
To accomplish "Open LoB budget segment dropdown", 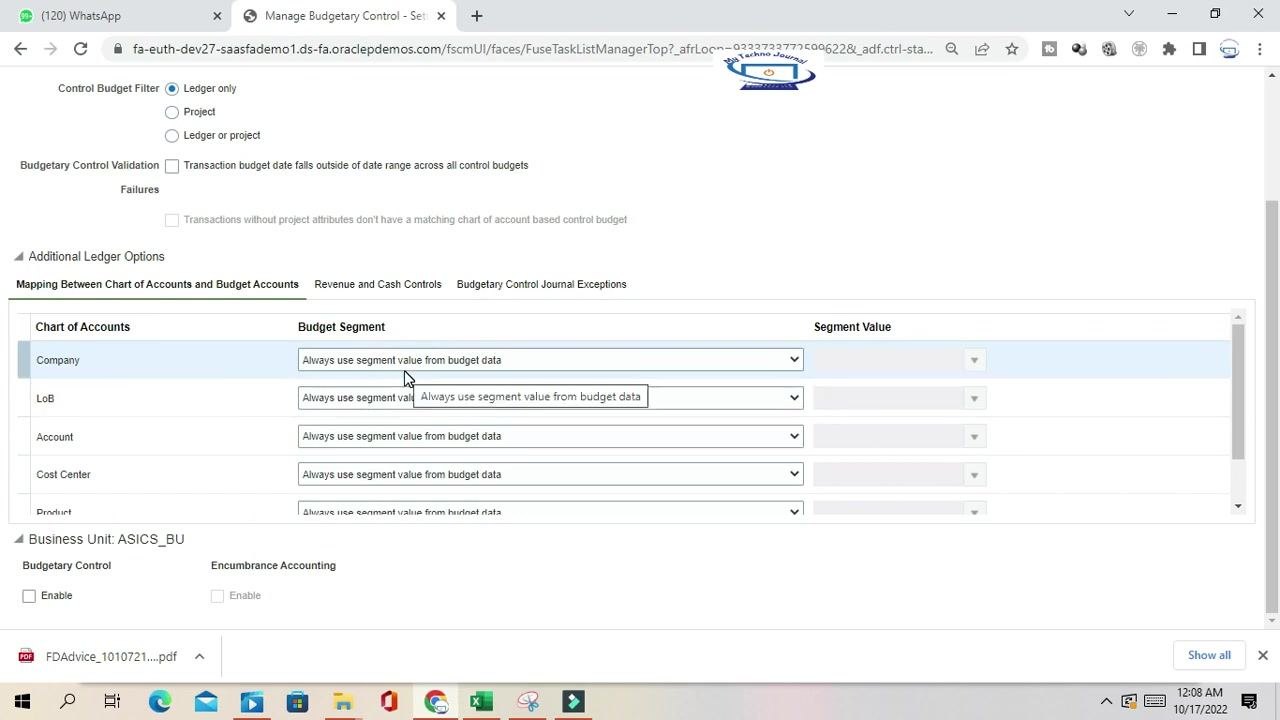I will [x=550, y=398].
